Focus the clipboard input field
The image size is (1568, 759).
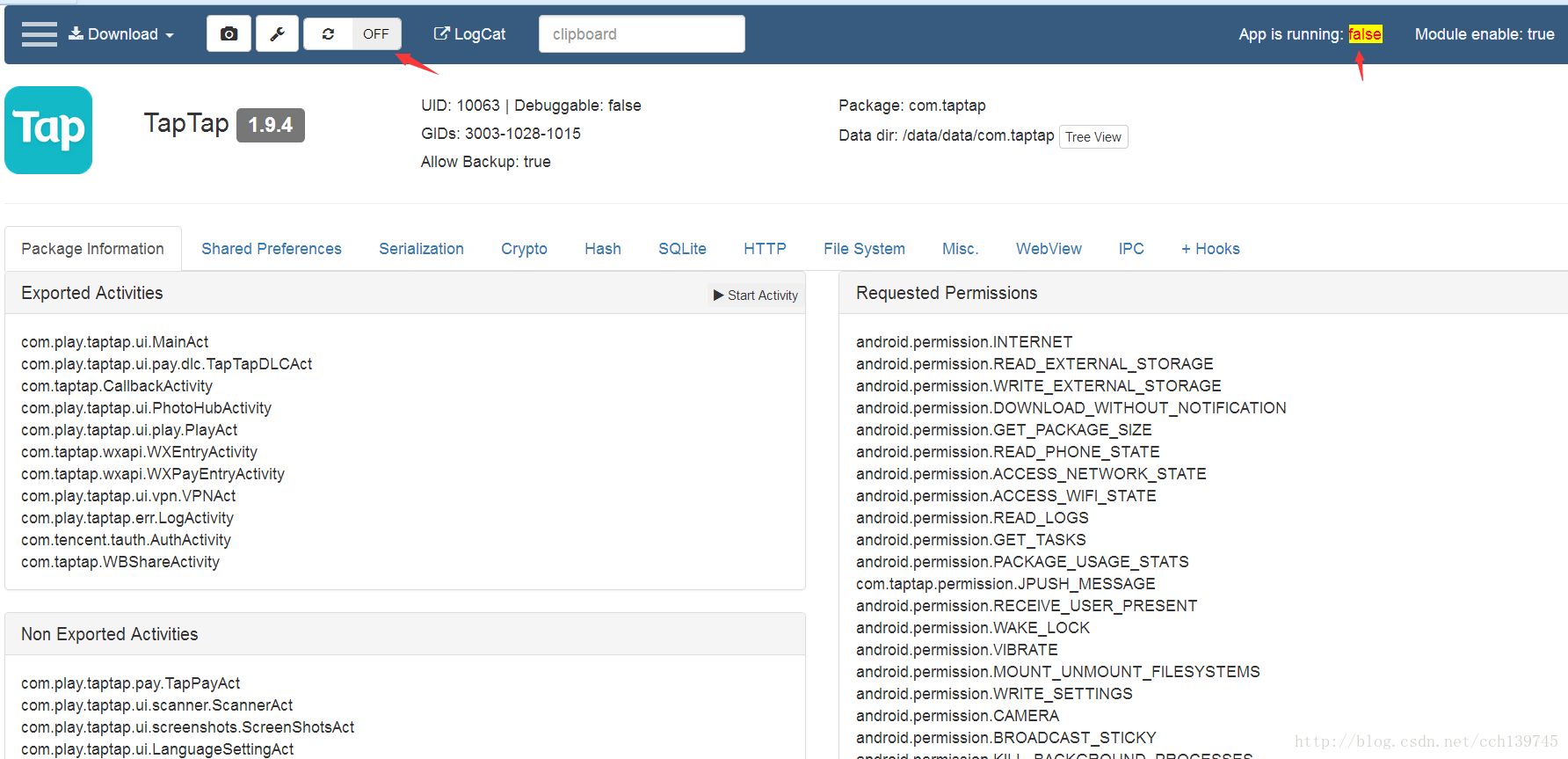[642, 33]
